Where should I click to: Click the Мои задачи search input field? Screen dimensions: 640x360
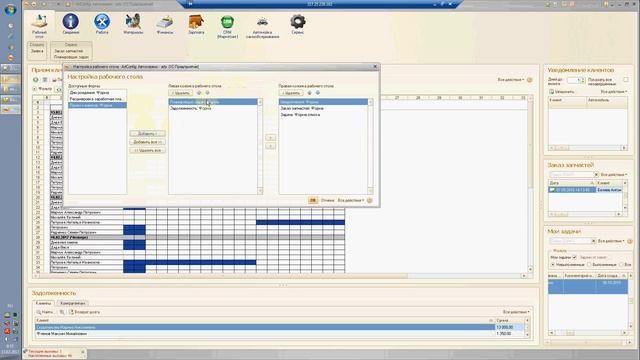coord(570,241)
